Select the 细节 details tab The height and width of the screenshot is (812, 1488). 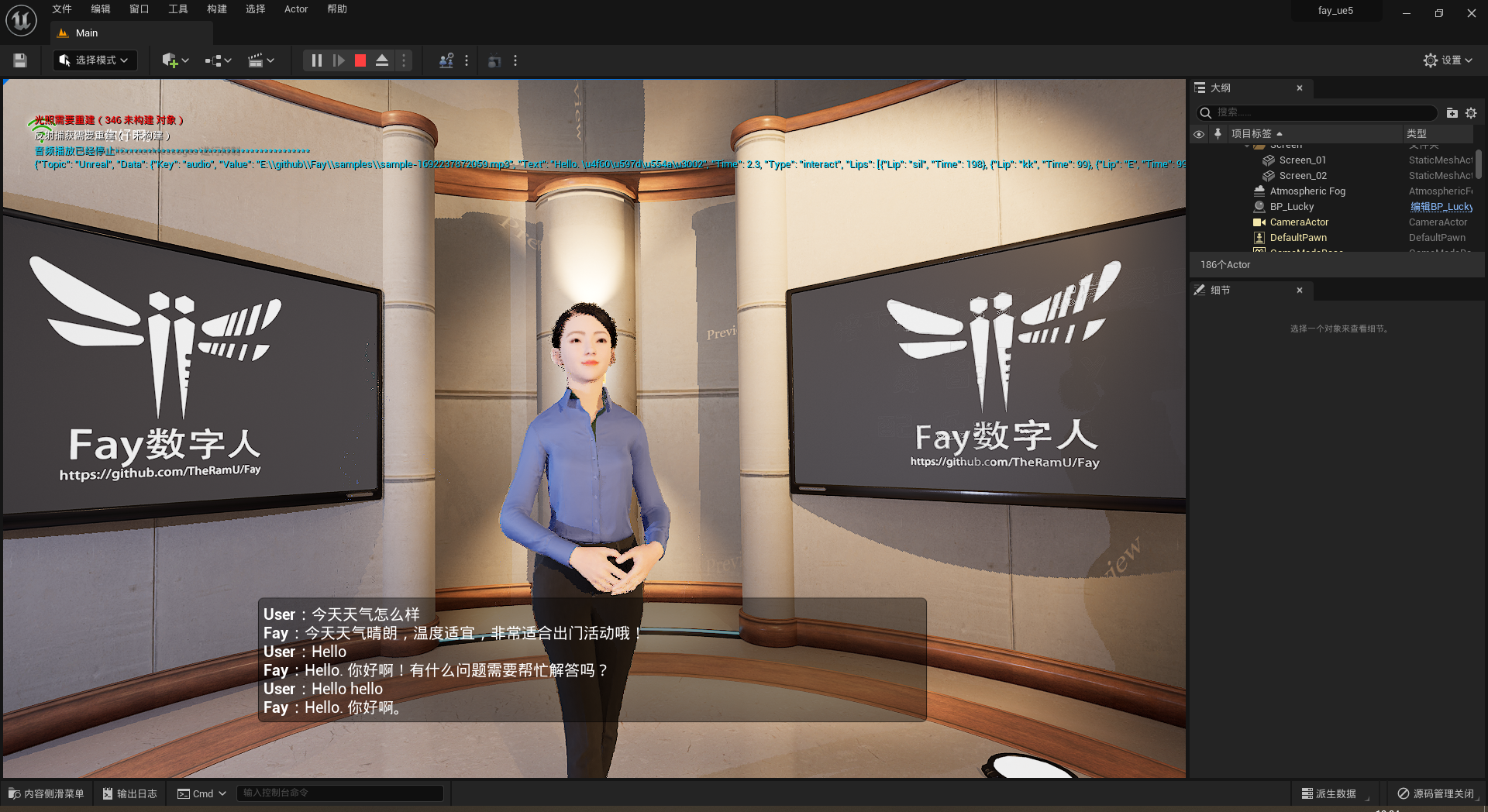(x=1249, y=291)
